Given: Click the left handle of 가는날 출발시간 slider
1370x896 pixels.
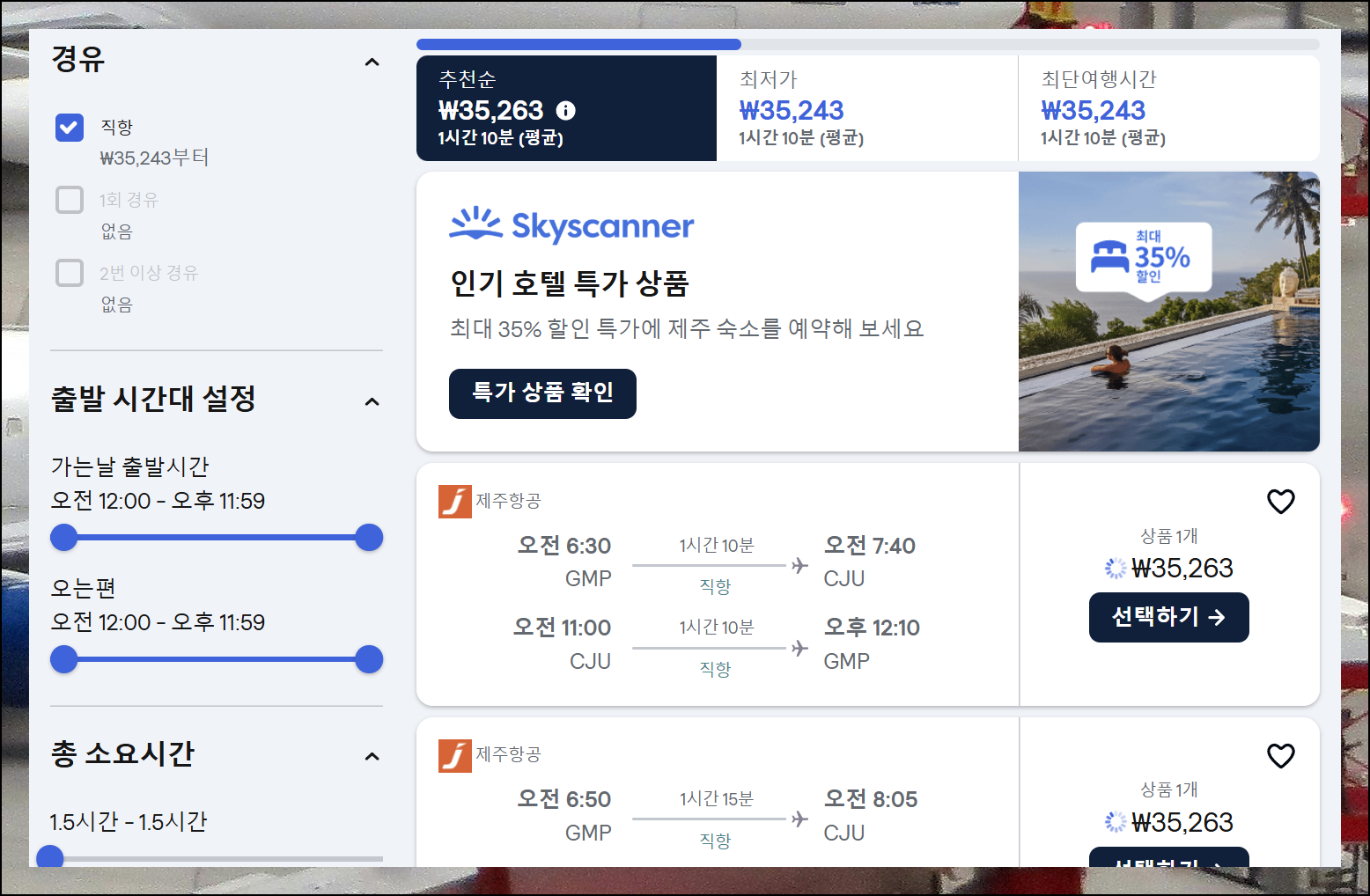Looking at the screenshot, I should (x=64, y=537).
